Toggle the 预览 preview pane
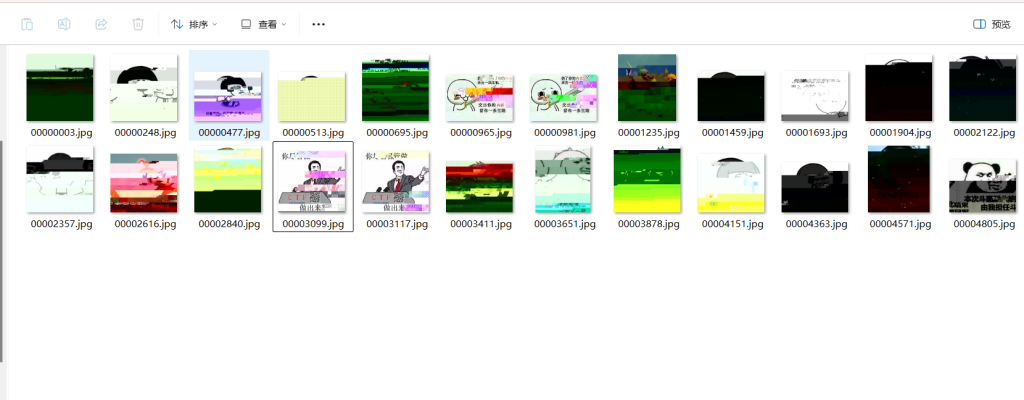The image size is (1024, 400). 991,24
